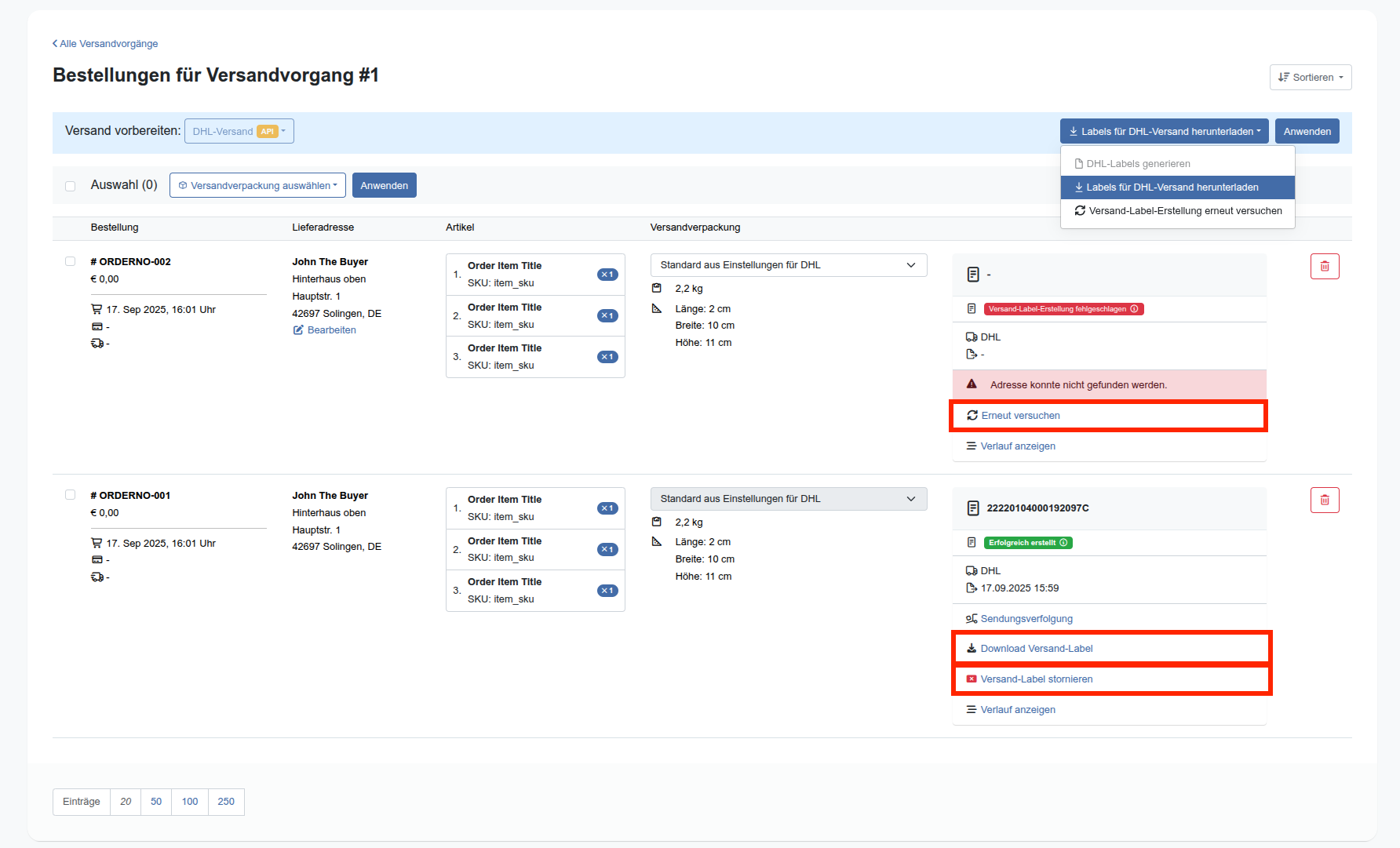Click the payment card icon under ORDERNO-002
1400x848 pixels.
(x=97, y=327)
